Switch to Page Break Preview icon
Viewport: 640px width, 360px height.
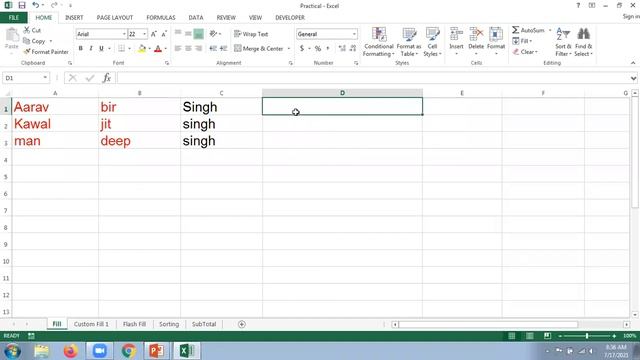547,336
